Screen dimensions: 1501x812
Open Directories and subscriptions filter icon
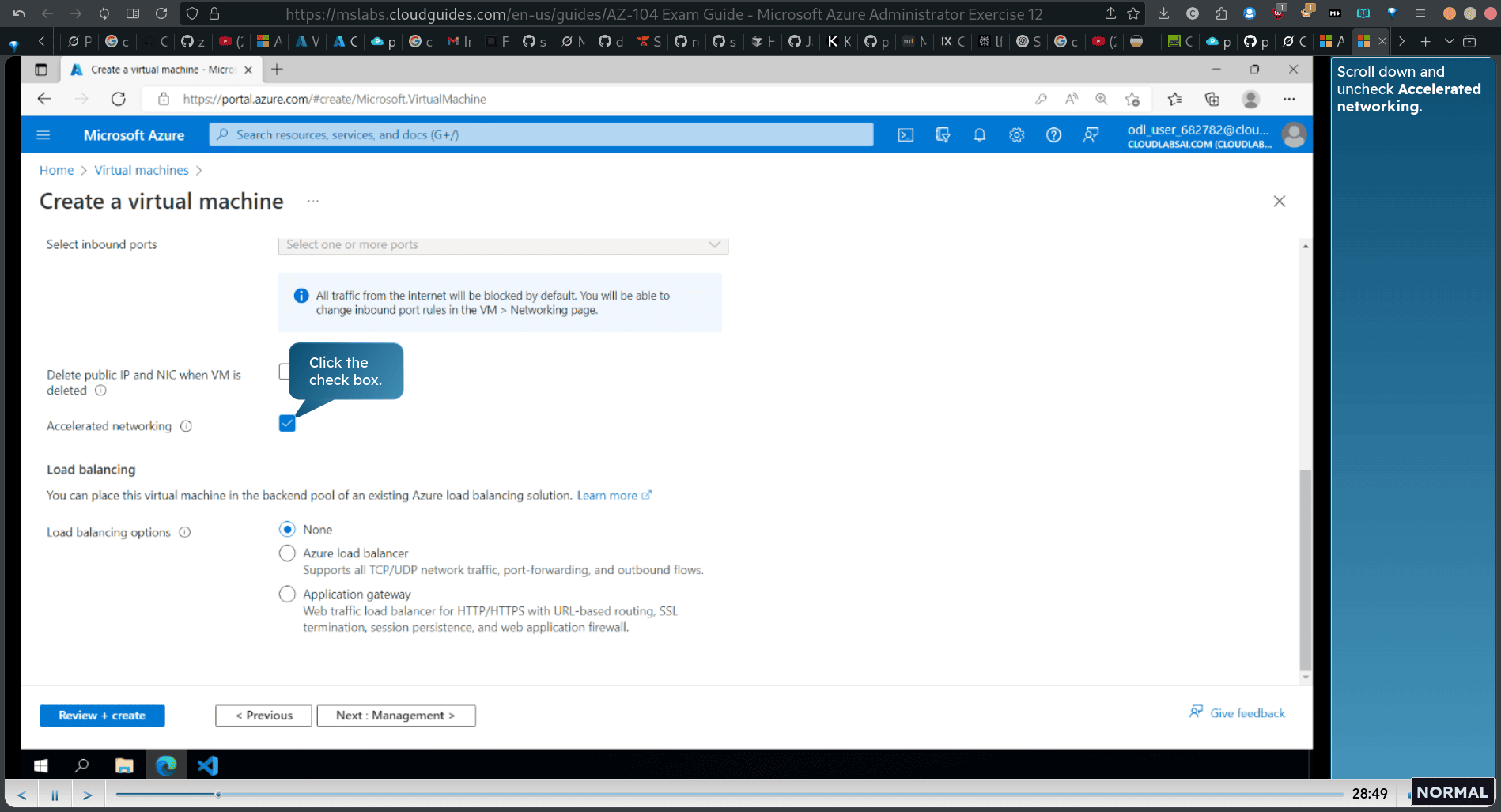[x=943, y=135]
